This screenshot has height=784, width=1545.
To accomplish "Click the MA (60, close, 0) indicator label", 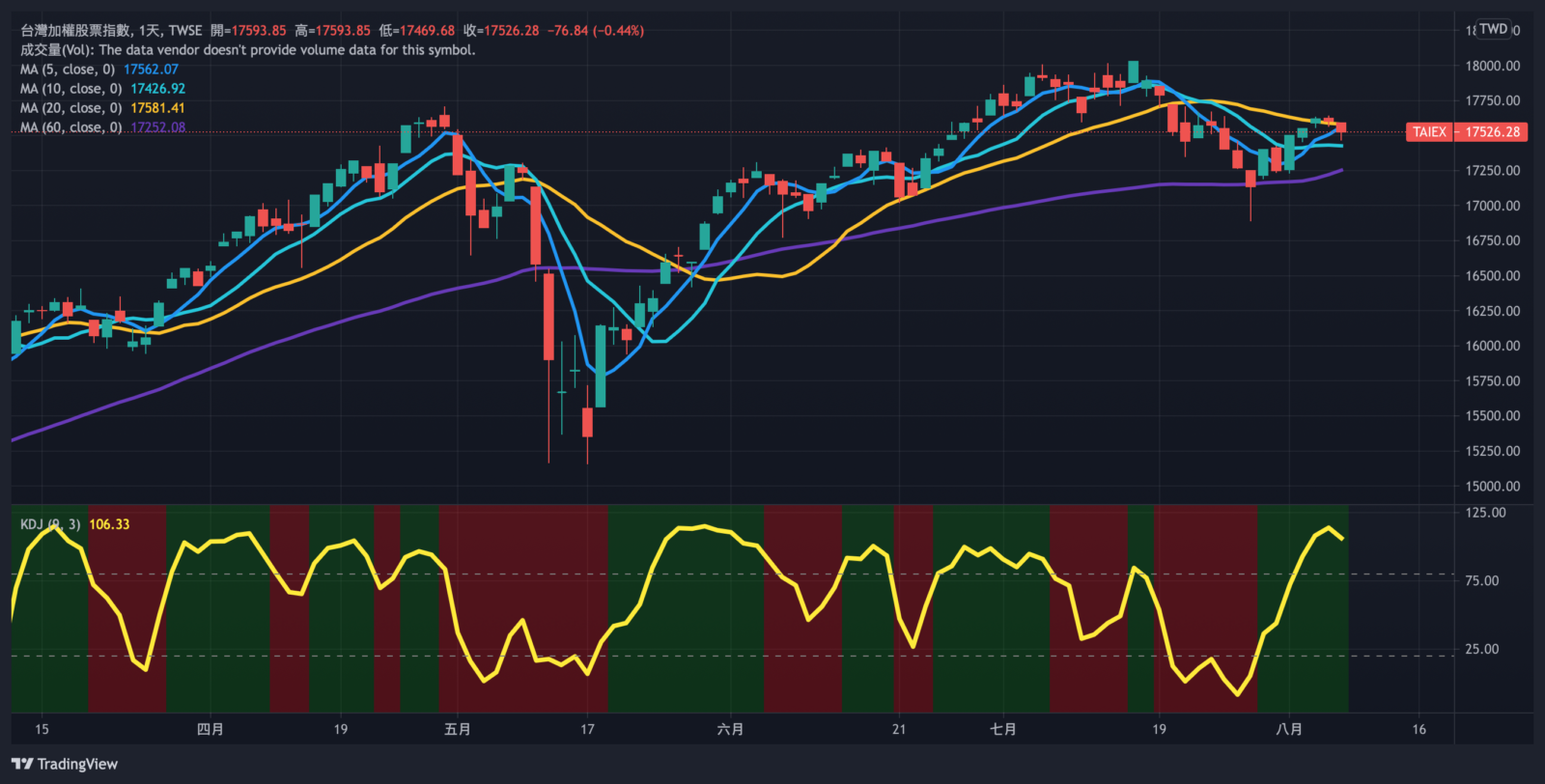I will [70, 127].
